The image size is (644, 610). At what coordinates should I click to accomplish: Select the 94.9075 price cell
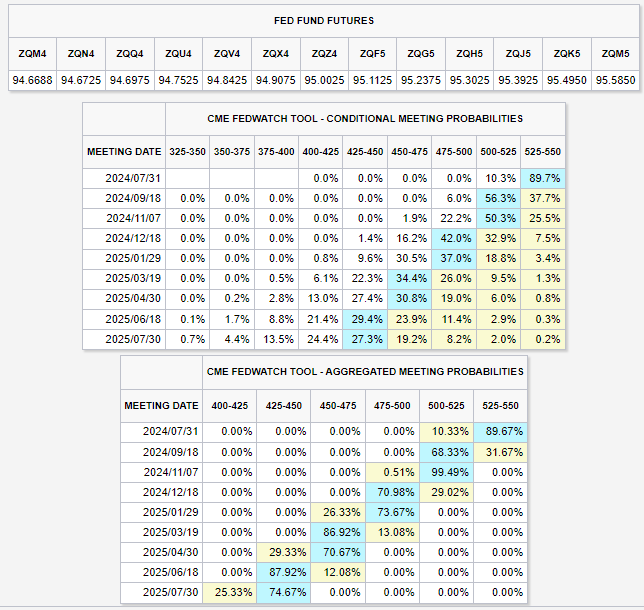pos(276,80)
